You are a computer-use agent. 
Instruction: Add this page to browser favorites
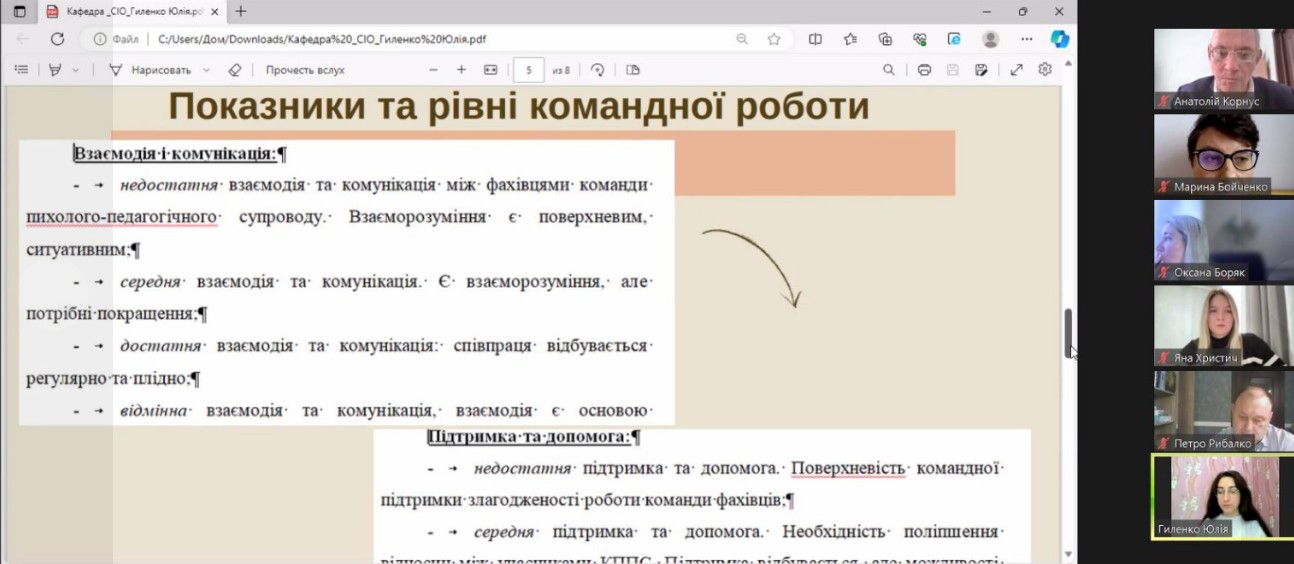774,39
